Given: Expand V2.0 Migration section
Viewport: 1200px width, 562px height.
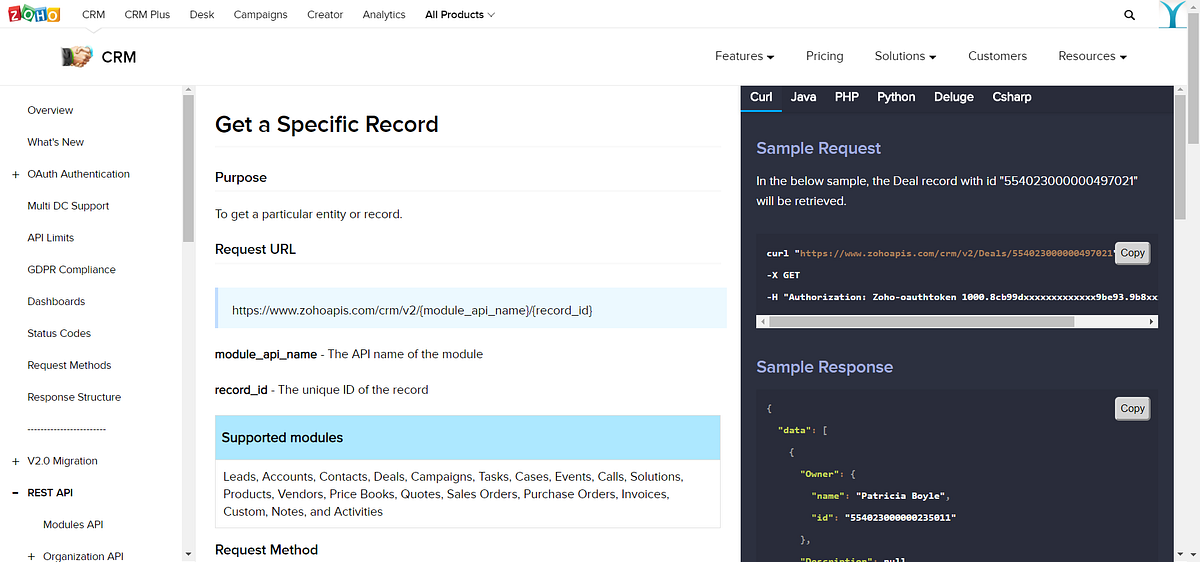Looking at the screenshot, I should [x=15, y=462].
